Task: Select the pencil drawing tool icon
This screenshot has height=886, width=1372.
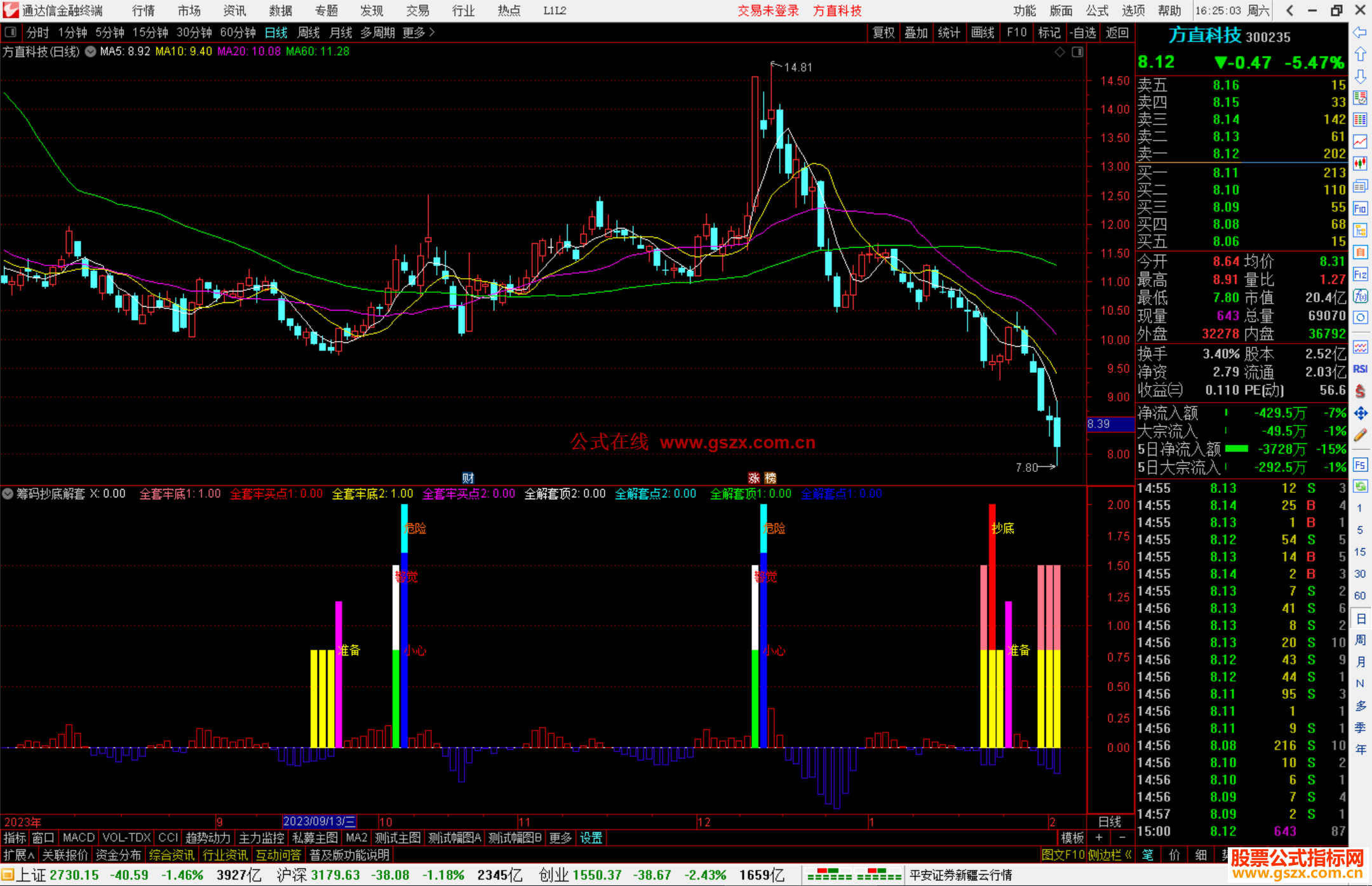Action: coord(1360,435)
